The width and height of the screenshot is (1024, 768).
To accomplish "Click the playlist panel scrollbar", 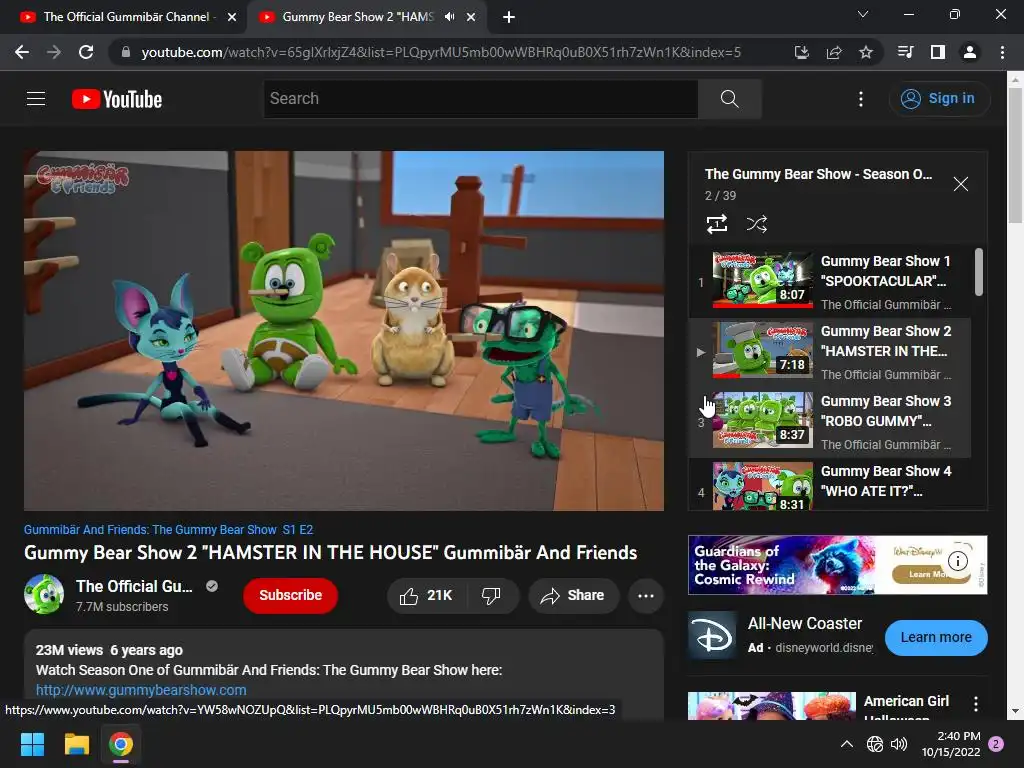I will point(978,272).
